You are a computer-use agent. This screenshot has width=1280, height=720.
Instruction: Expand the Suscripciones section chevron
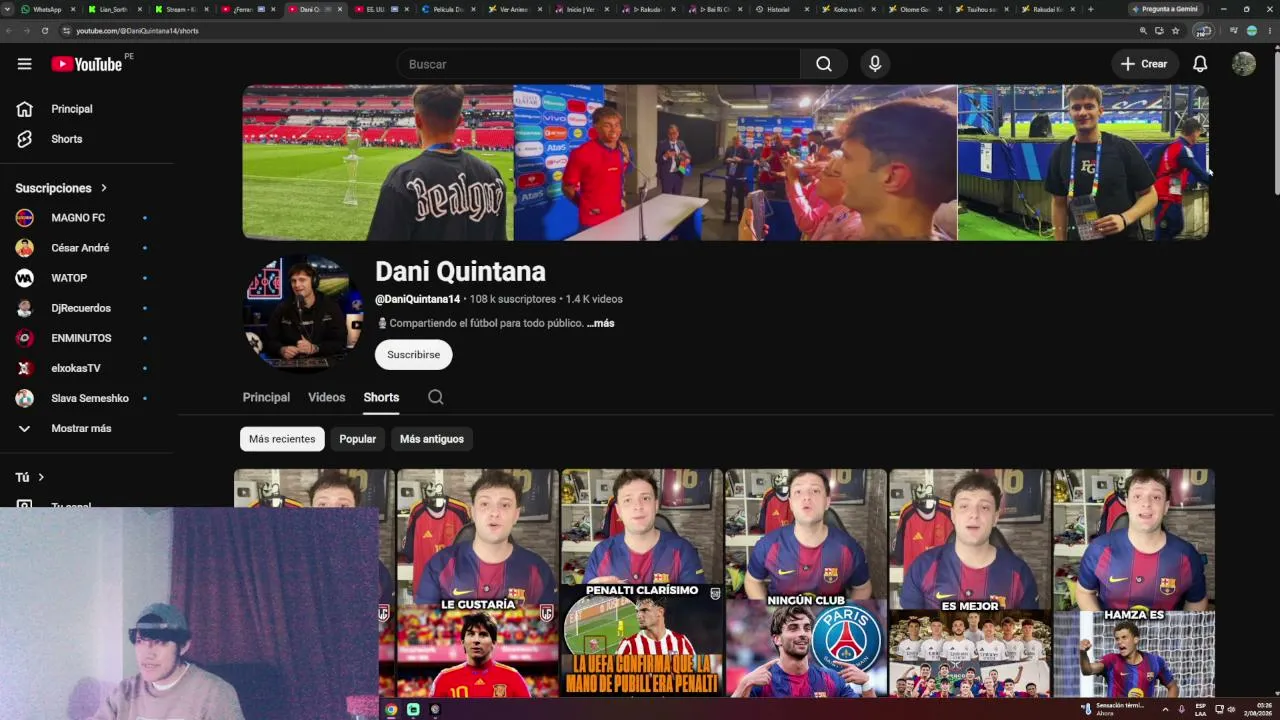103,188
